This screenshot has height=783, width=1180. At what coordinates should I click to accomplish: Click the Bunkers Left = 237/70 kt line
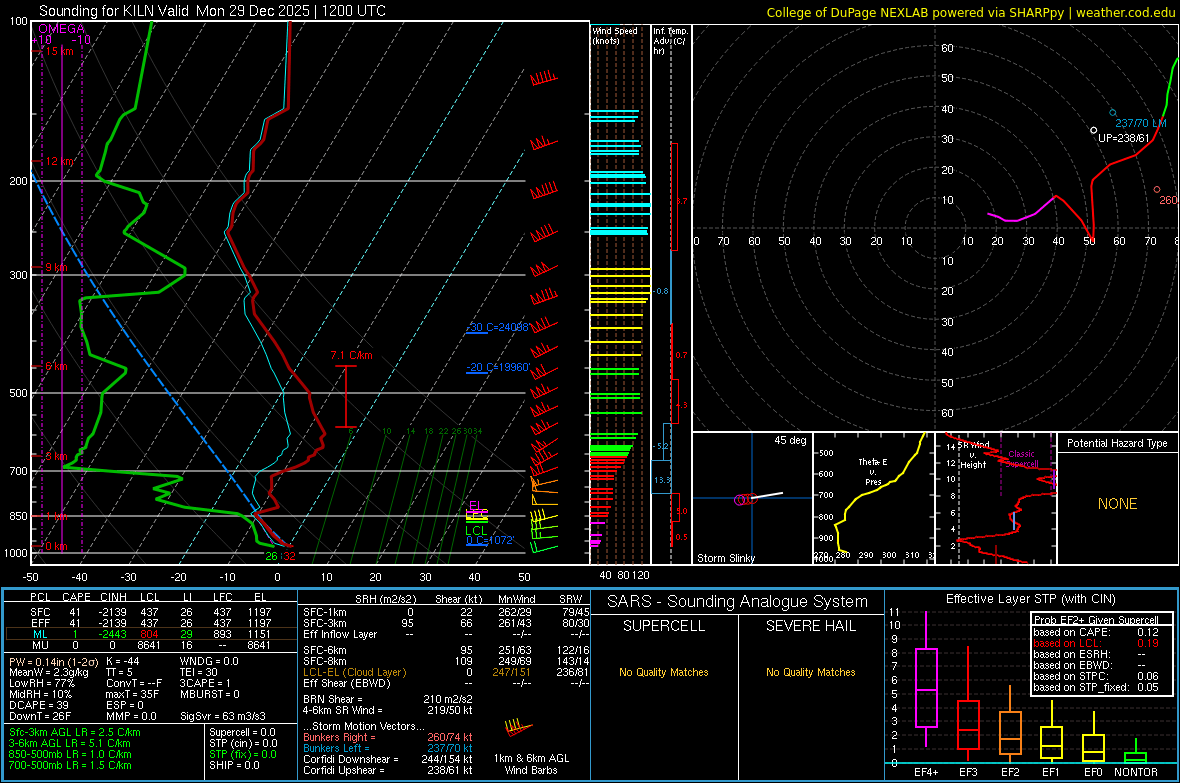(x=388, y=748)
